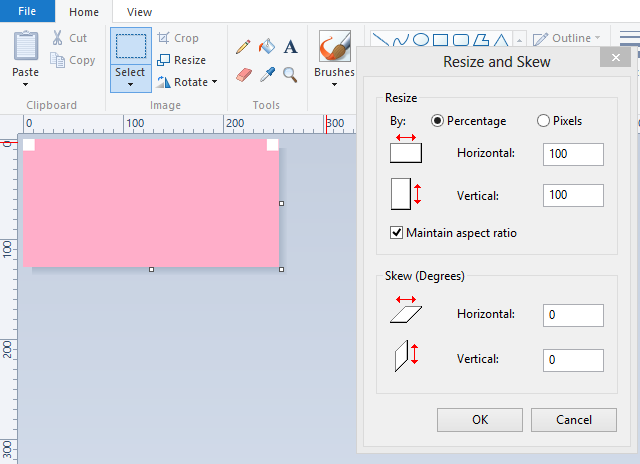
Task: Click the Crop icon in Image group
Action: coord(165,38)
